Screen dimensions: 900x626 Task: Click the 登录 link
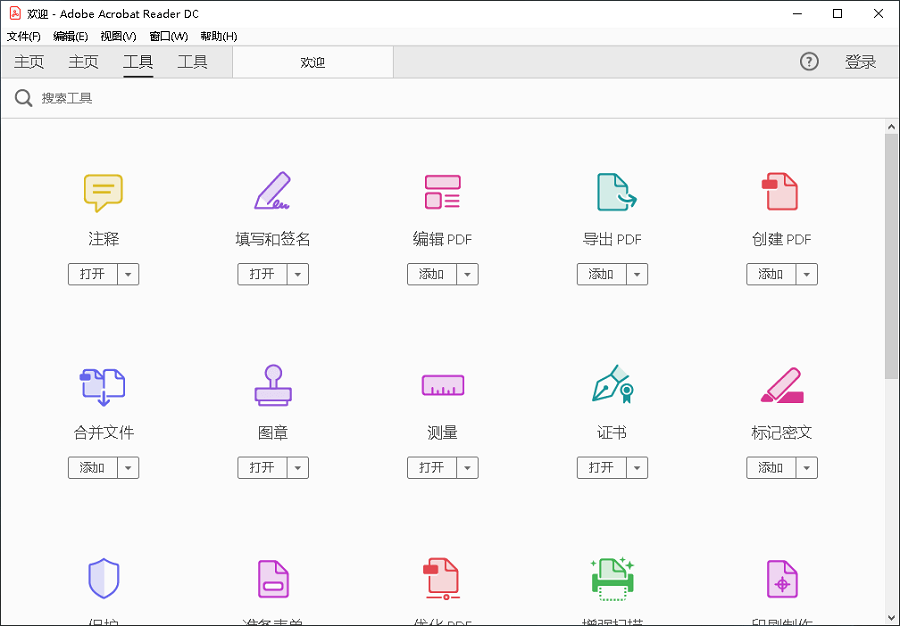(860, 61)
